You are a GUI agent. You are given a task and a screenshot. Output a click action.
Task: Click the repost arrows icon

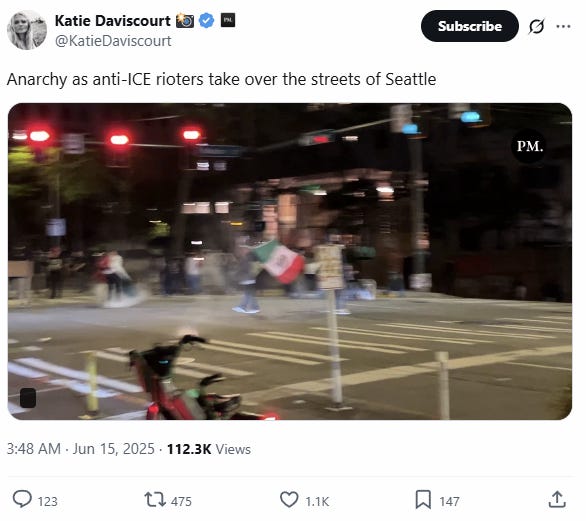pyautogui.click(x=155, y=499)
